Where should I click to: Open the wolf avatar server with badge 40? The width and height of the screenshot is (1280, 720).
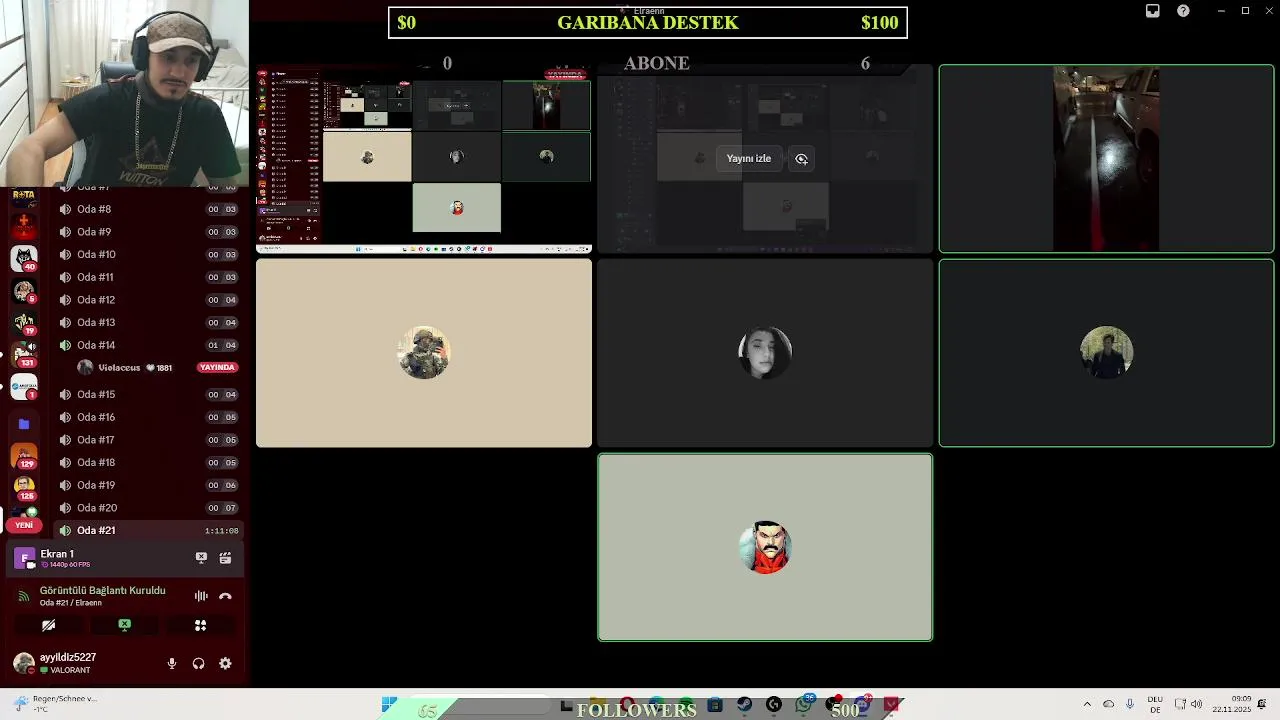click(x=24, y=258)
